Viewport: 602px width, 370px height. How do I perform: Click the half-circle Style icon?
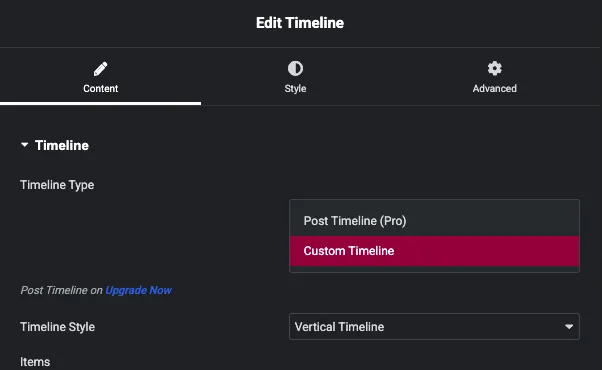pyautogui.click(x=295, y=69)
